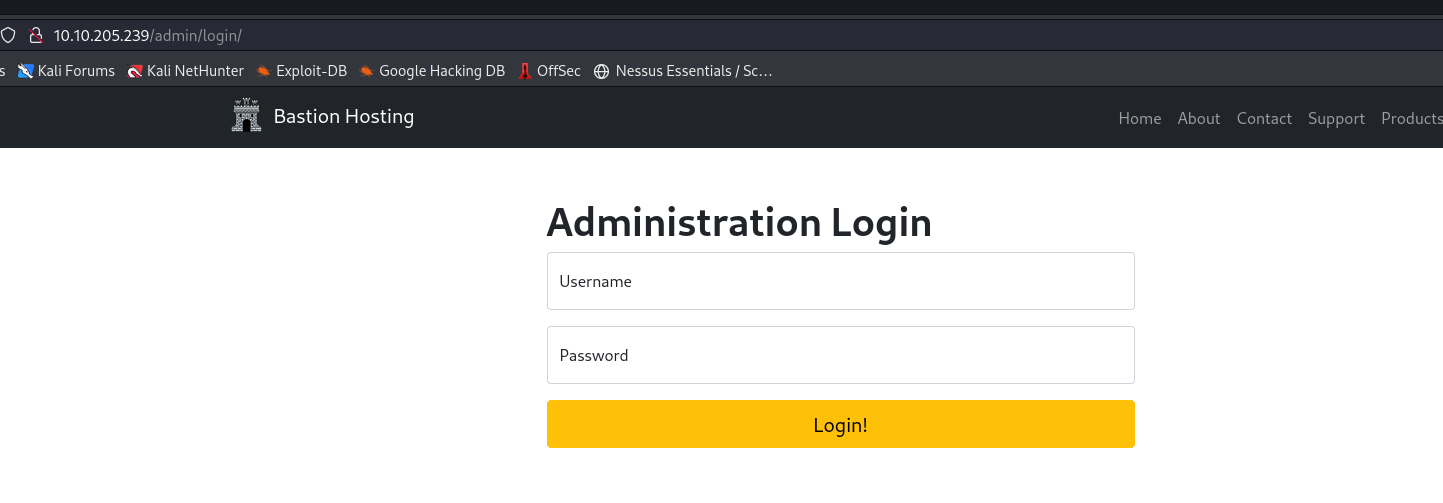The image size is (1443, 503).
Task: Click the Bastion Hosting castle logo
Action: pyautogui.click(x=246, y=116)
